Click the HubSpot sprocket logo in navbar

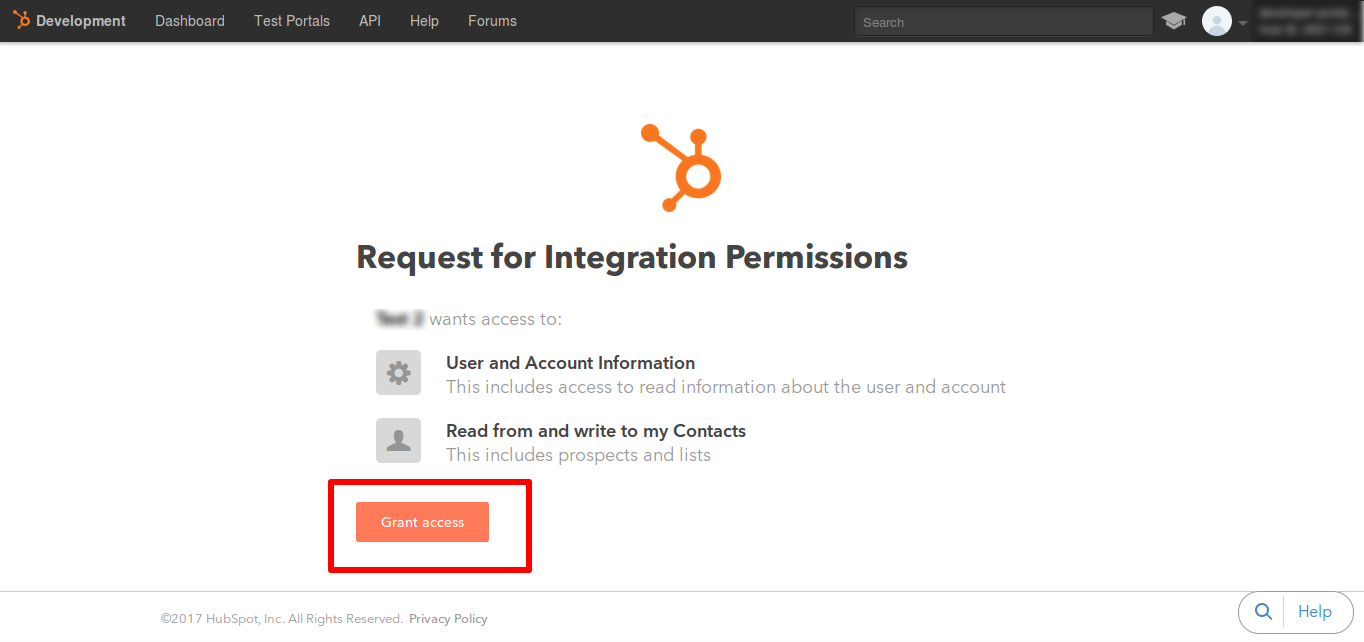tap(21, 20)
